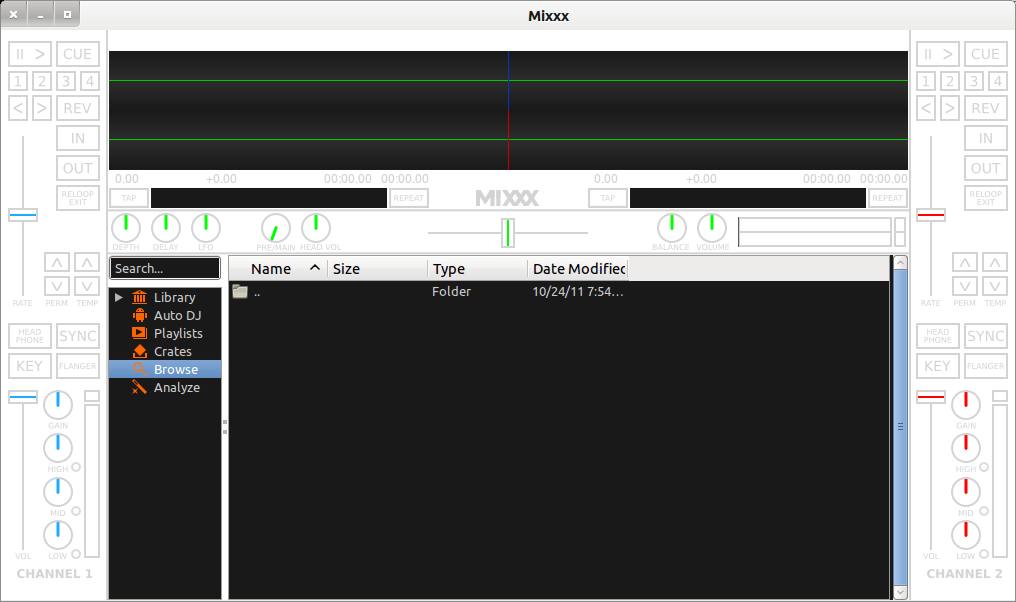Click Channel 2 GAIN knob
The image size is (1016, 602).
[966, 404]
